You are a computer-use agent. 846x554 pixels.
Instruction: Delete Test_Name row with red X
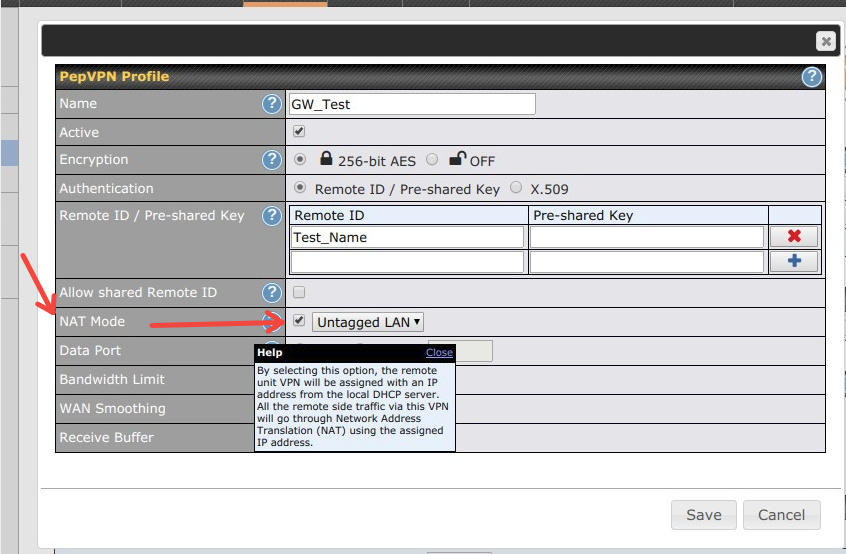794,237
